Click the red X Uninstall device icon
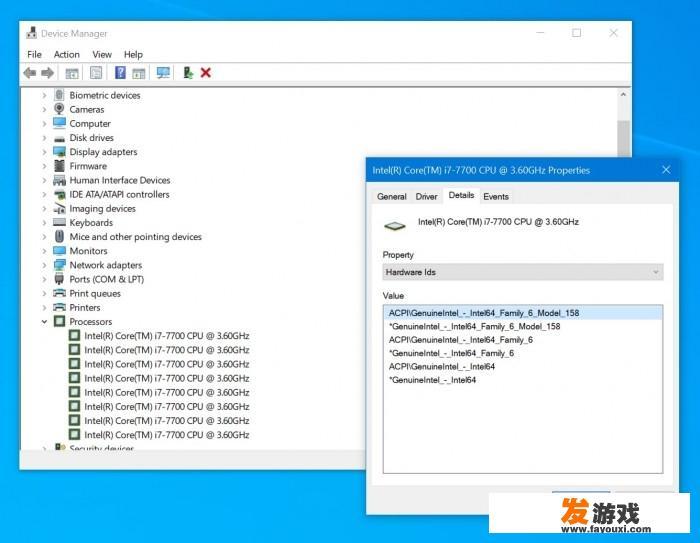700x543 pixels. (206, 72)
